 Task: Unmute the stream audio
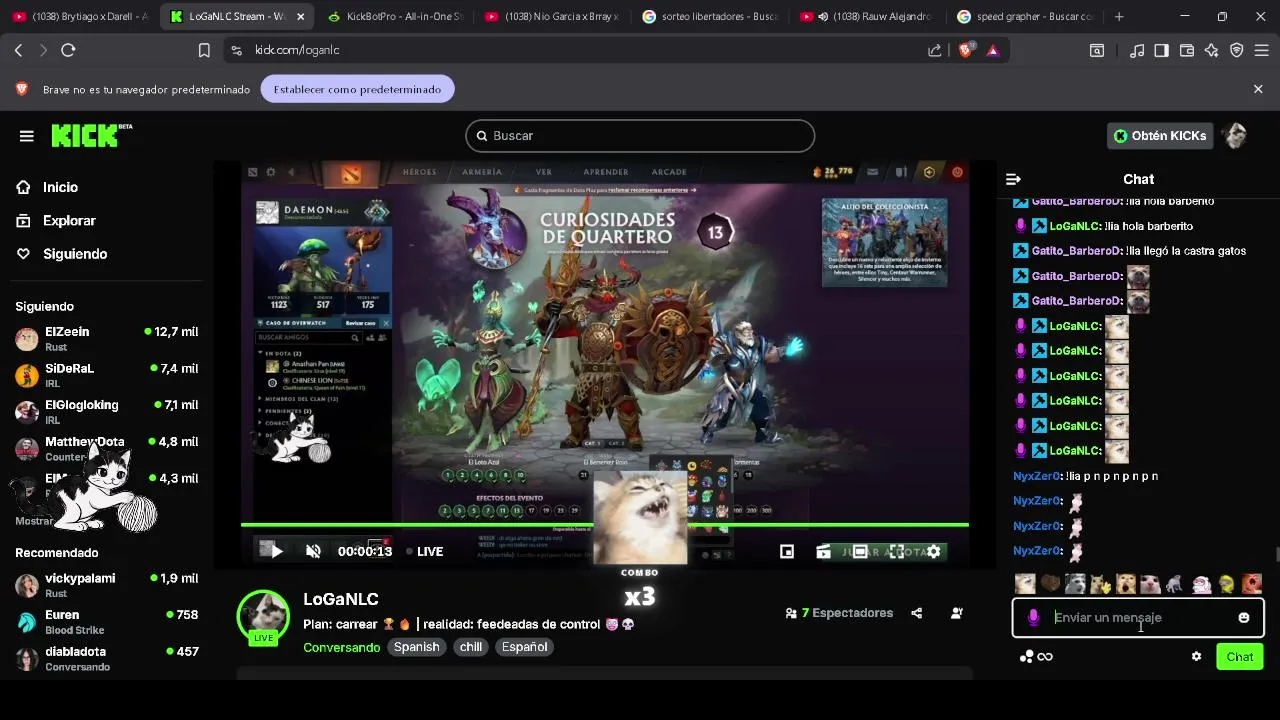[313, 551]
